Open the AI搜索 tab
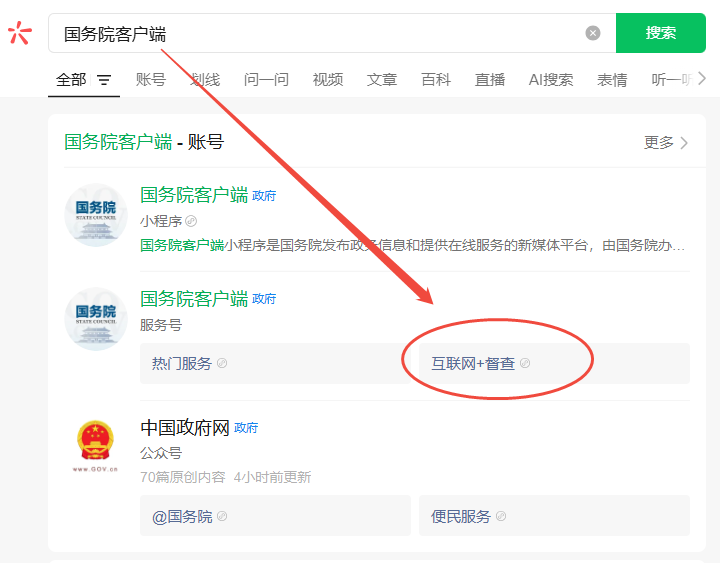Viewport: 720px width, 563px height. 551,80
